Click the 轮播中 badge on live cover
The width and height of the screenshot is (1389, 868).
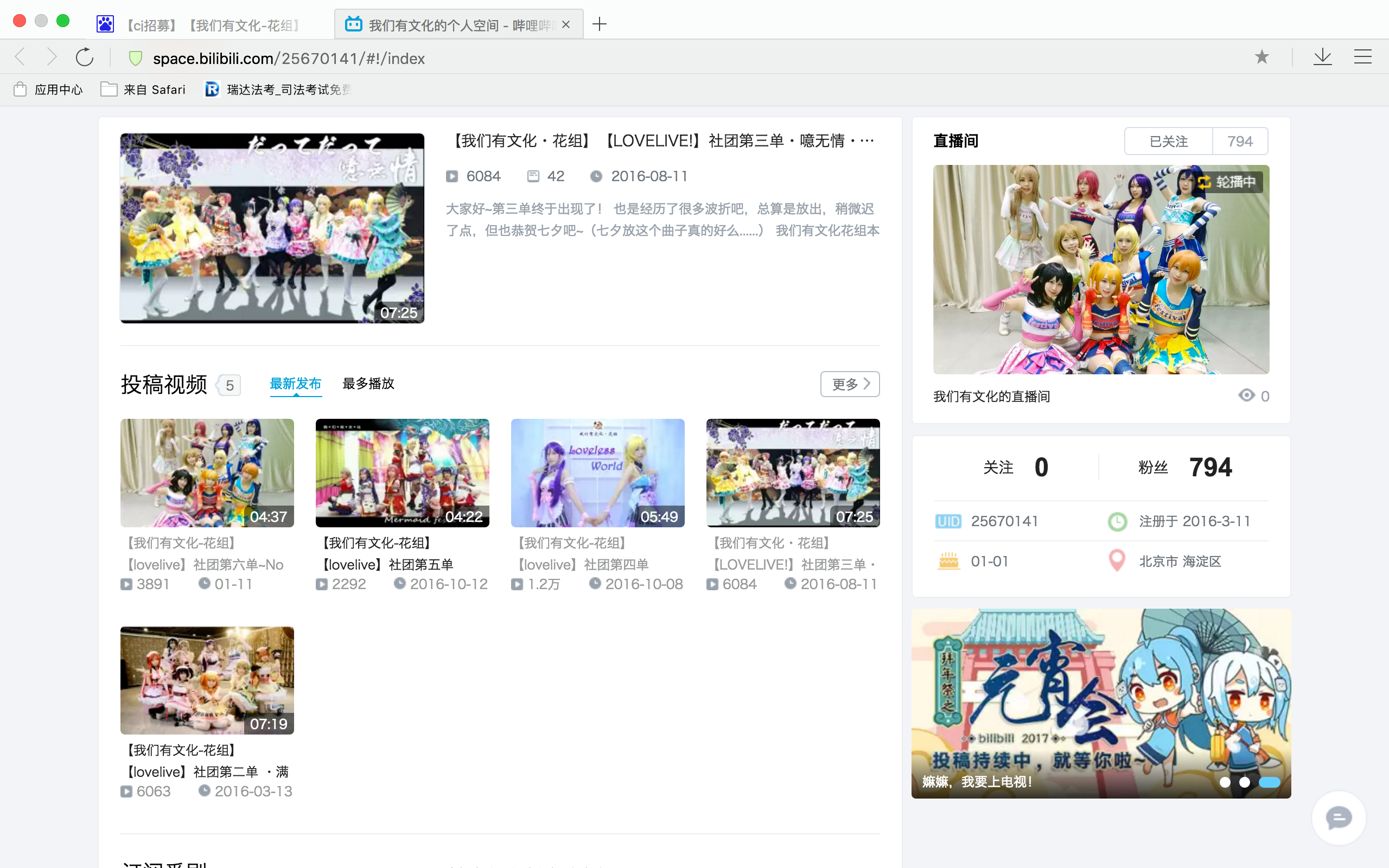tap(1227, 182)
